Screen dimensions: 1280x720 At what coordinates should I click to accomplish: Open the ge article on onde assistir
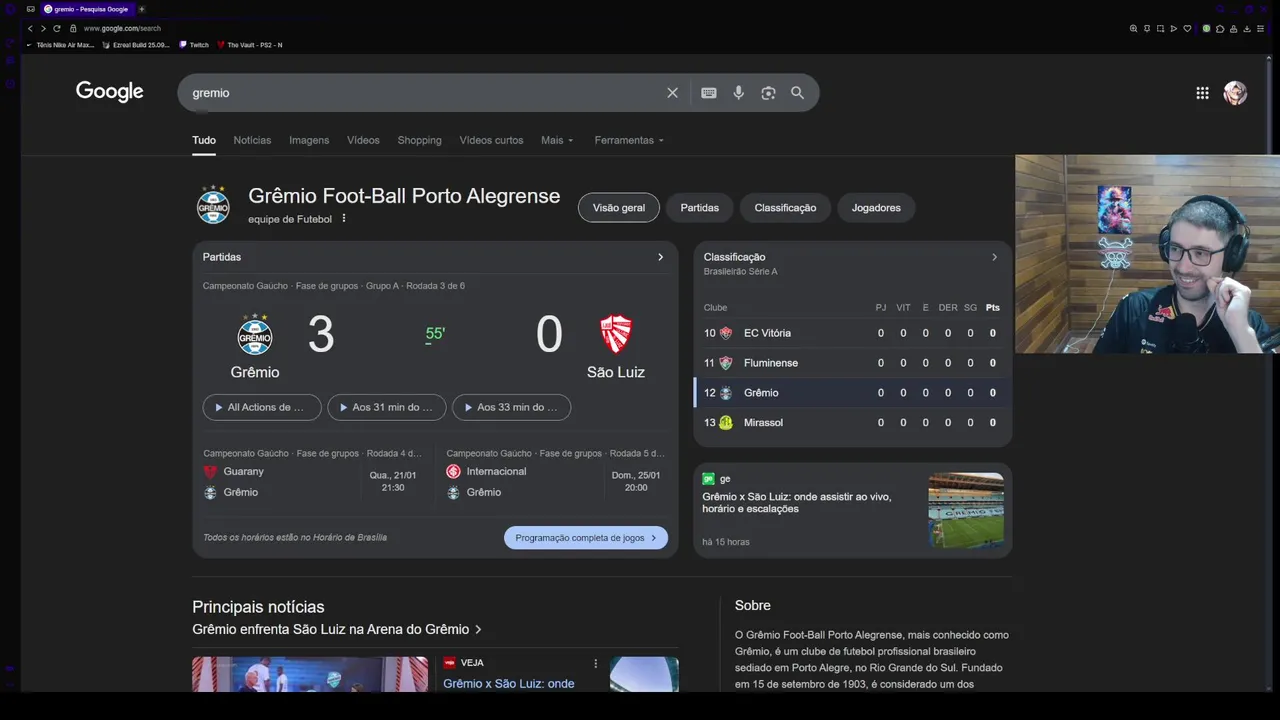797,503
